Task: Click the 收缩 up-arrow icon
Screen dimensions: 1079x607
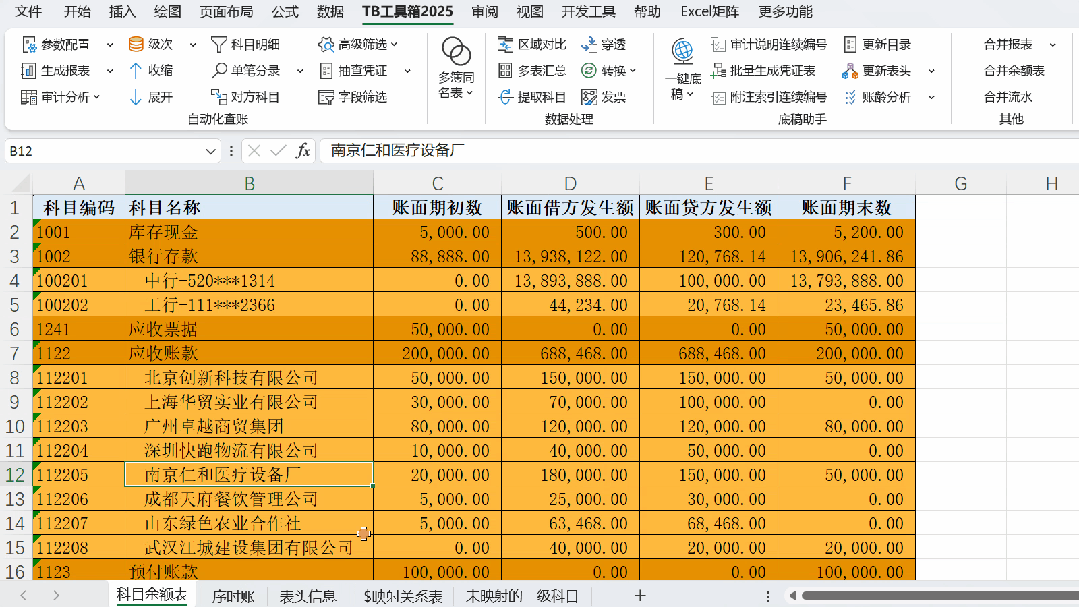Action: pyautogui.click(x=136, y=71)
